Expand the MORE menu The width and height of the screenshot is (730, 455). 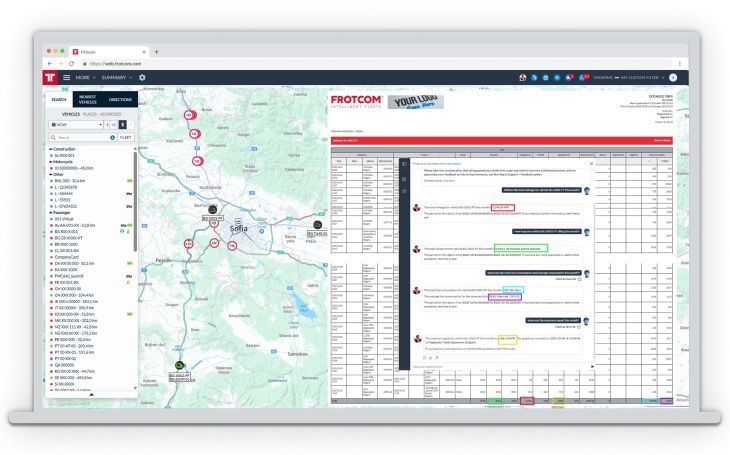click(x=86, y=77)
